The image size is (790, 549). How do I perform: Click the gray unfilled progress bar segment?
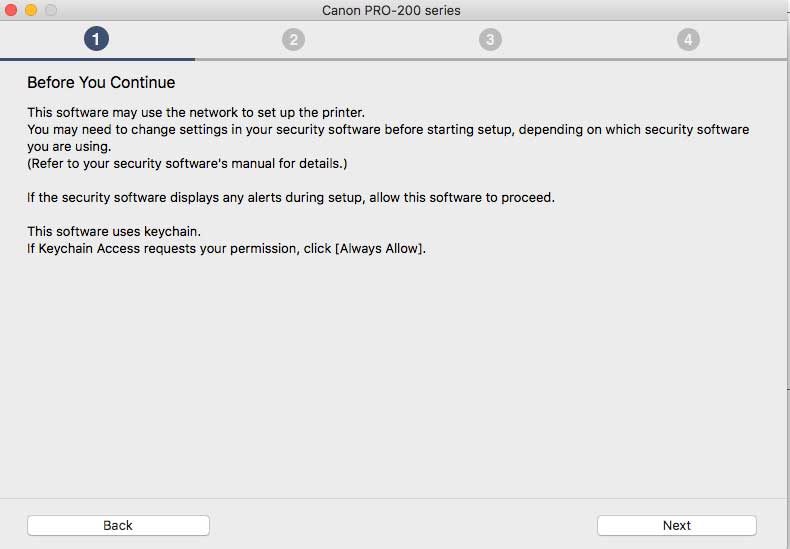[491, 59]
